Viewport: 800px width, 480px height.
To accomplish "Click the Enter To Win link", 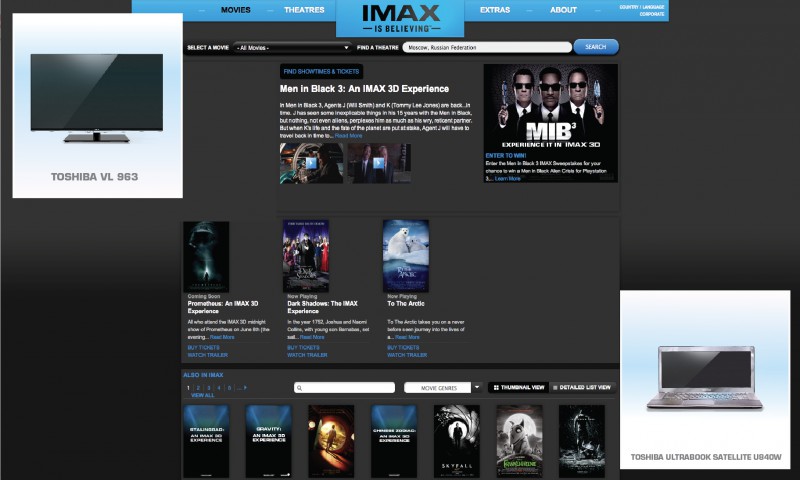I will point(506,156).
